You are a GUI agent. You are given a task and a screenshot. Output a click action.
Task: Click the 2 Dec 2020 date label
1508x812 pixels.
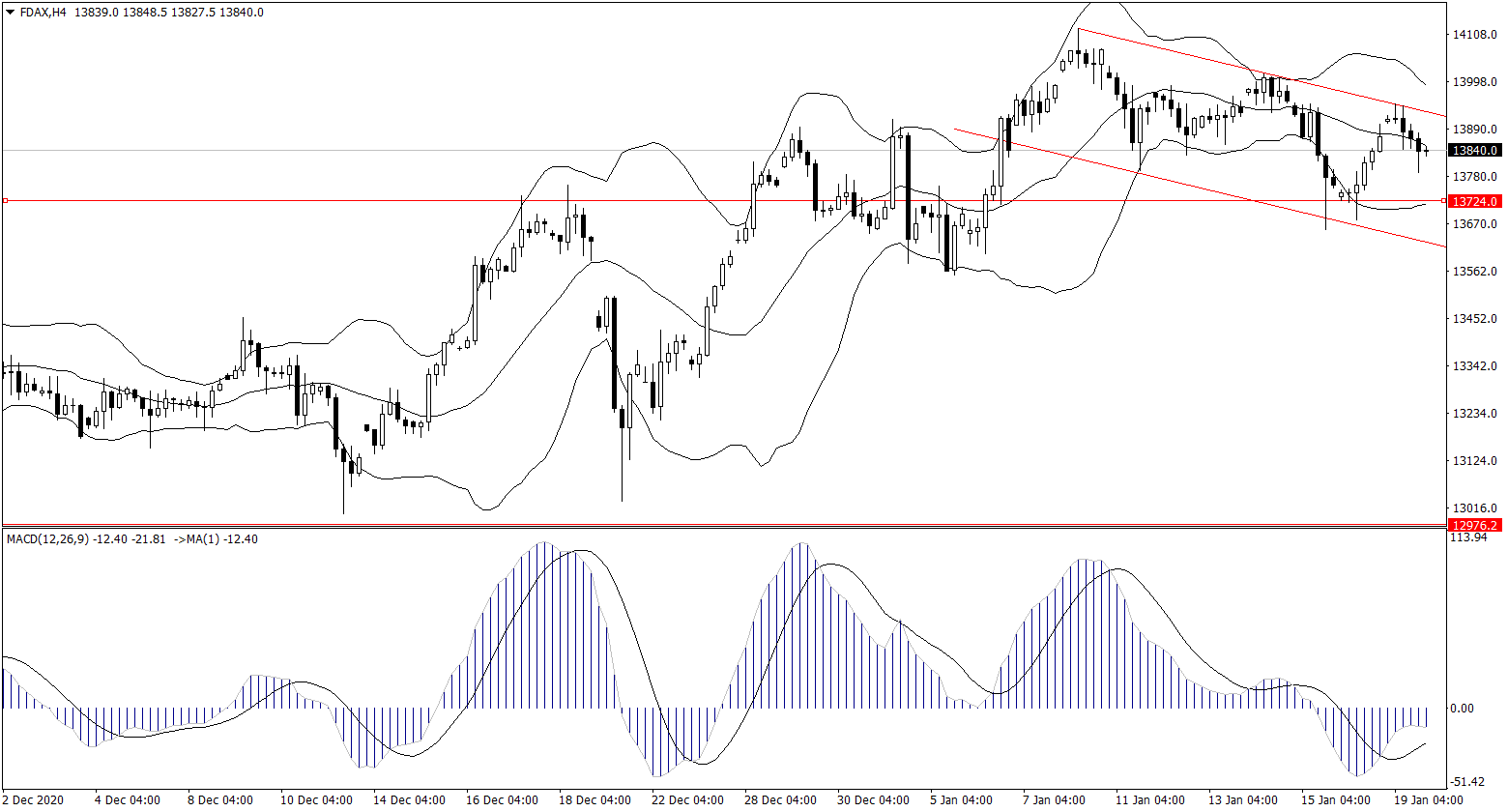pyautogui.click(x=36, y=800)
